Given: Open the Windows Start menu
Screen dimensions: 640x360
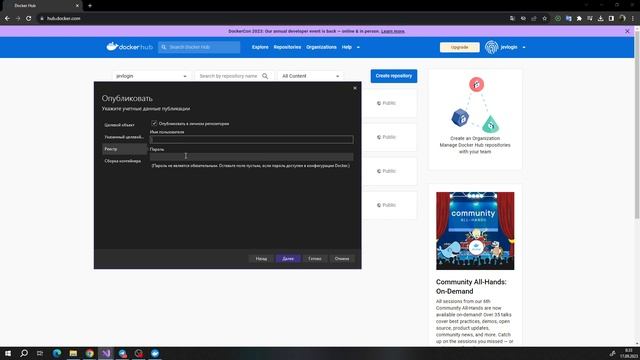Looking at the screenshot, I should [x=8, y=353].
